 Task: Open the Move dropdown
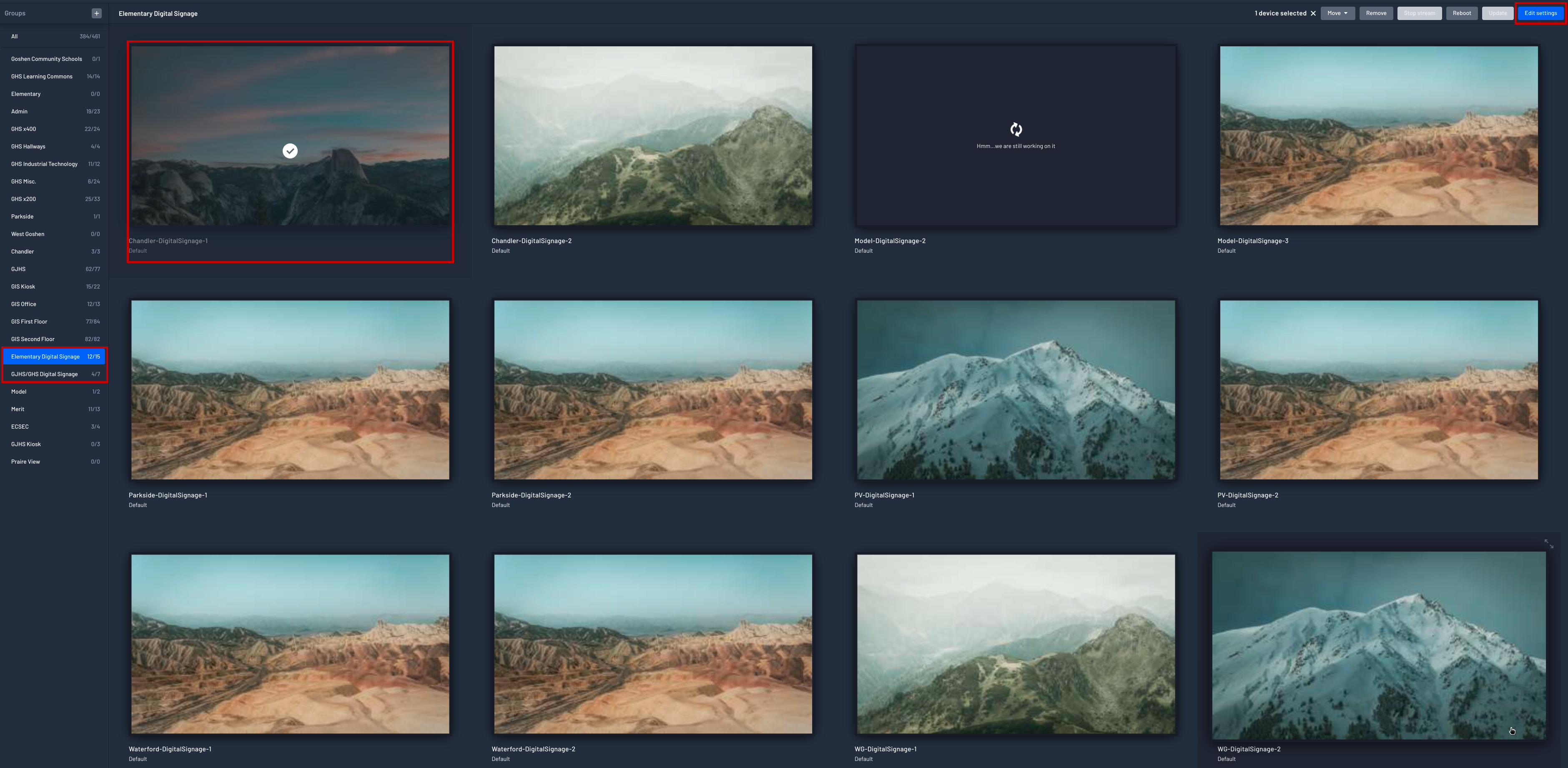[x=1337, y=13]
